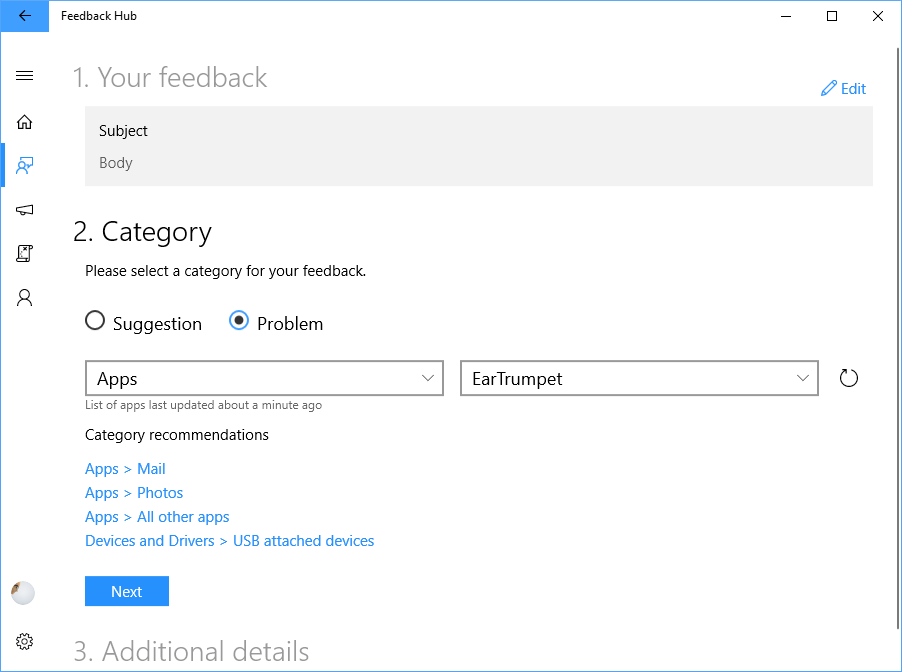This screenshot has width=902, height=672.
Task: Open the Feedback section in sidebar
Action: tap(24, 166)
